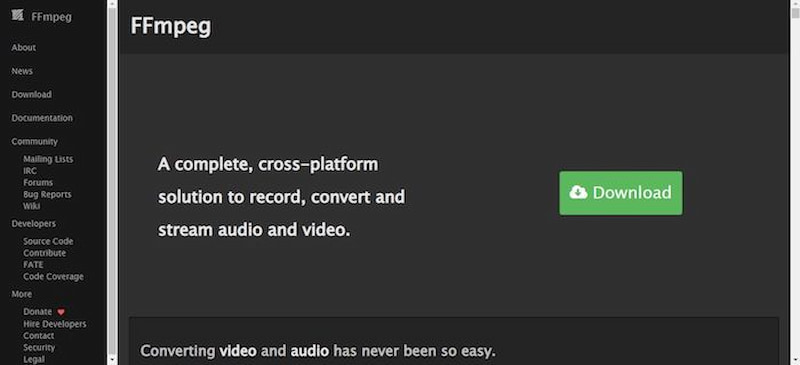Click the page scrollbar up arrow

pyautogui.click(x=795, y=4)
